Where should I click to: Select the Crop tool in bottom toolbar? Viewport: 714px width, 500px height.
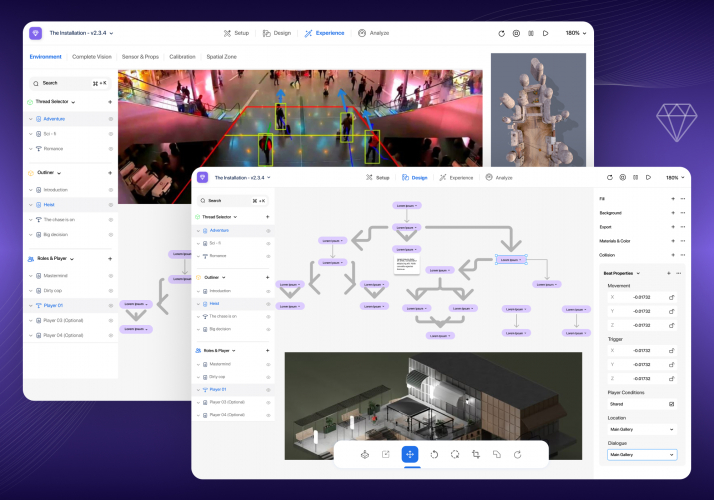pos(476,454)
